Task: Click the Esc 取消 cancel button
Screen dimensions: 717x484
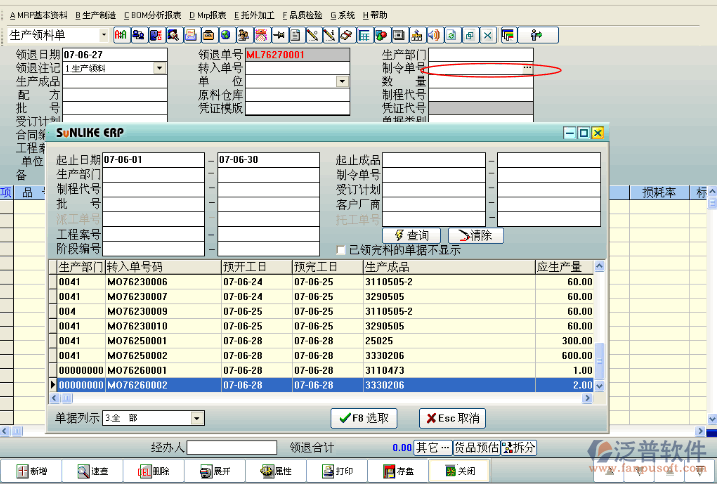Action: [x=451, y=418]
